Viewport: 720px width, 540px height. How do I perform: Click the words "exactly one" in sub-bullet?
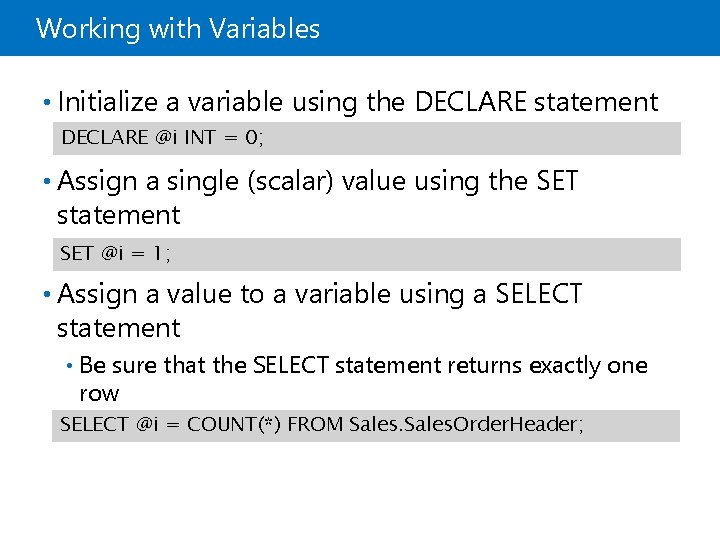tap(589, 366)
